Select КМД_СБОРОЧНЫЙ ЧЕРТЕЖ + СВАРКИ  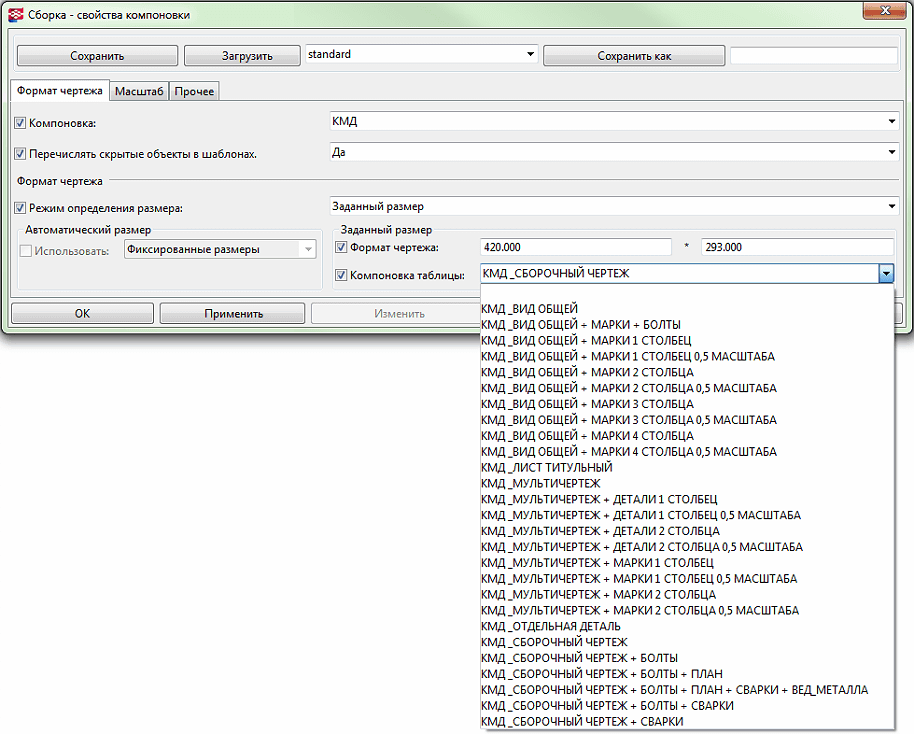point(687,722)
